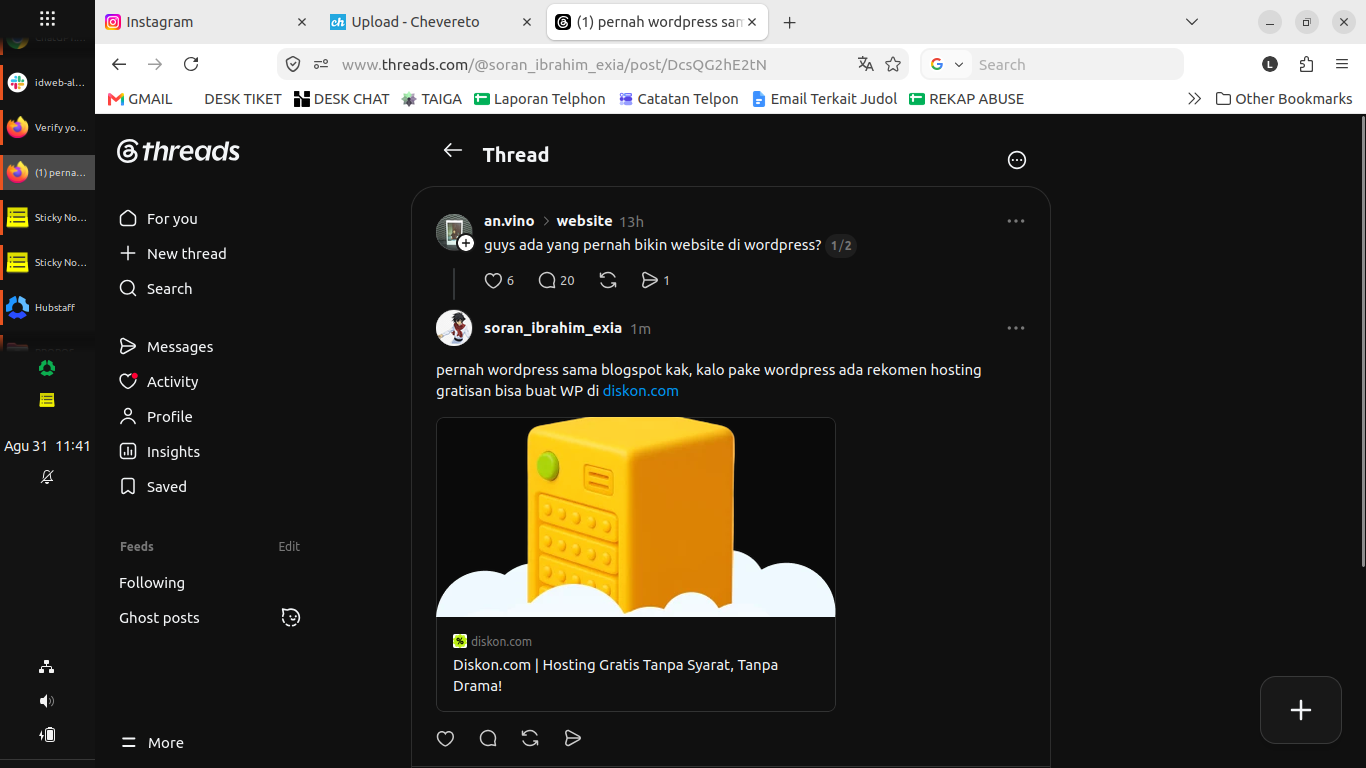Viewport: 1366px width, 768px height.
Task: Choose a search engine from the Google dropdown
Action: 947,64
